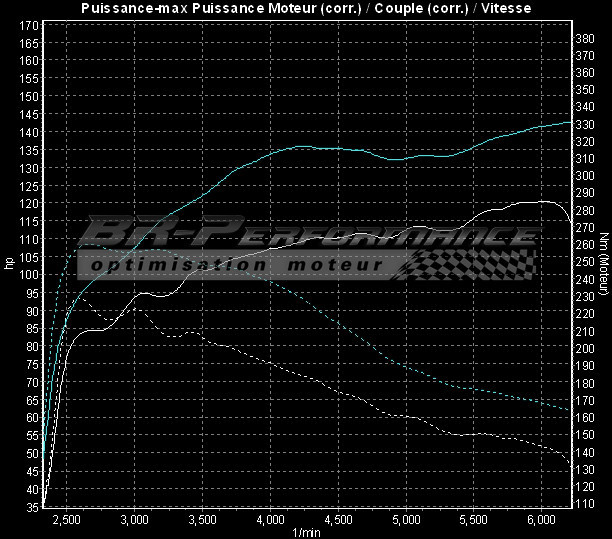This screenshot has width=612, height=539.
Task: Click the 'Nm (Moteur)' right axis label
Action: [606, 264]
